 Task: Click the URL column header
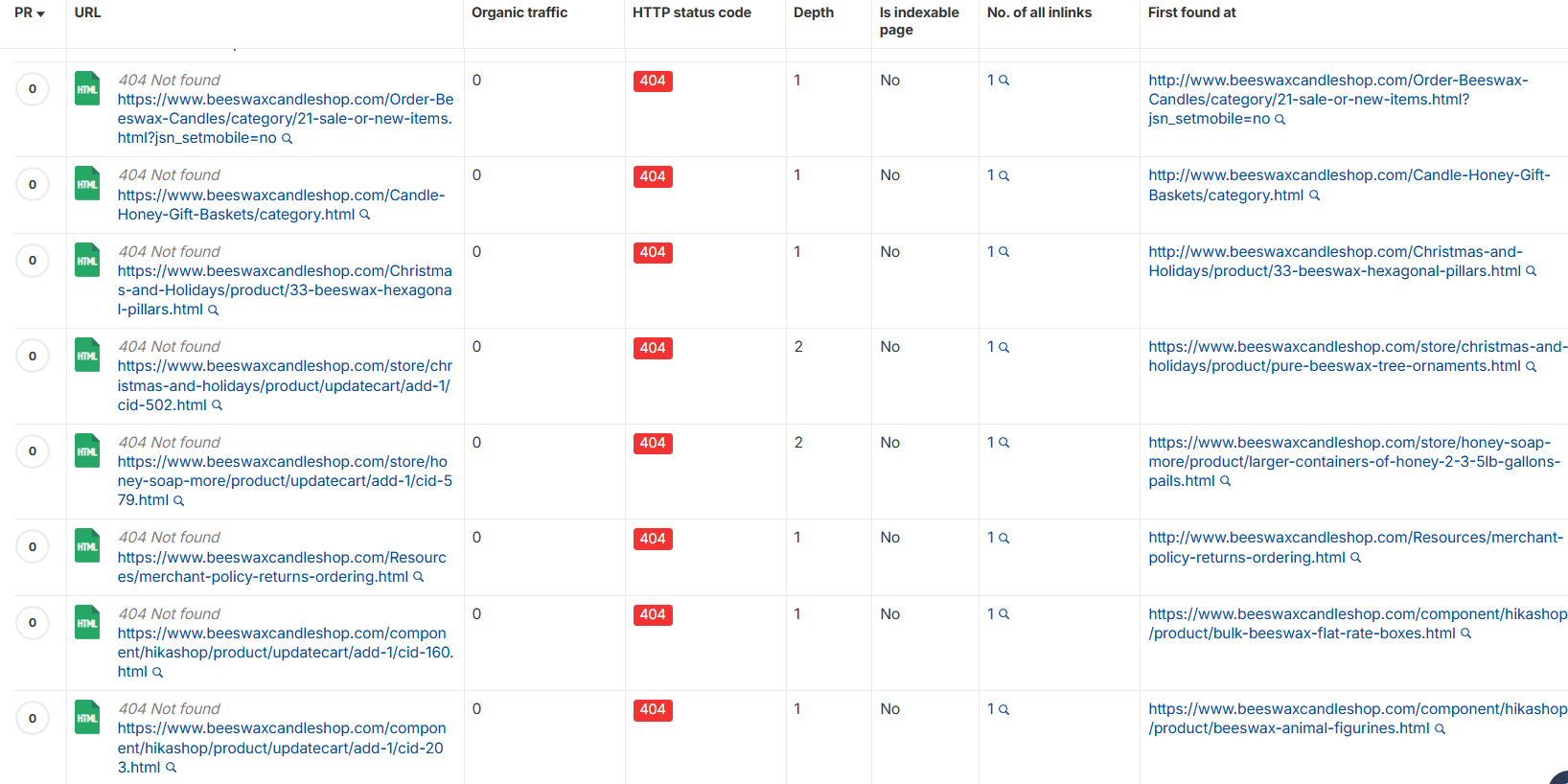87,12
